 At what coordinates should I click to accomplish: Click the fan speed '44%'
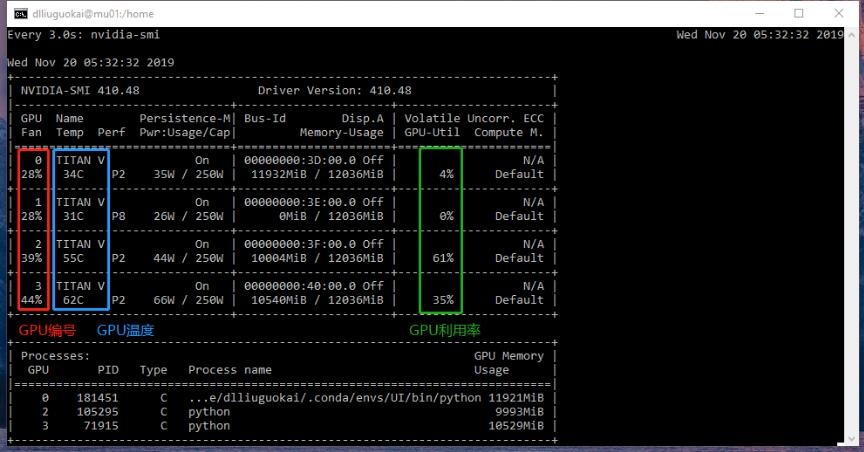31,300
